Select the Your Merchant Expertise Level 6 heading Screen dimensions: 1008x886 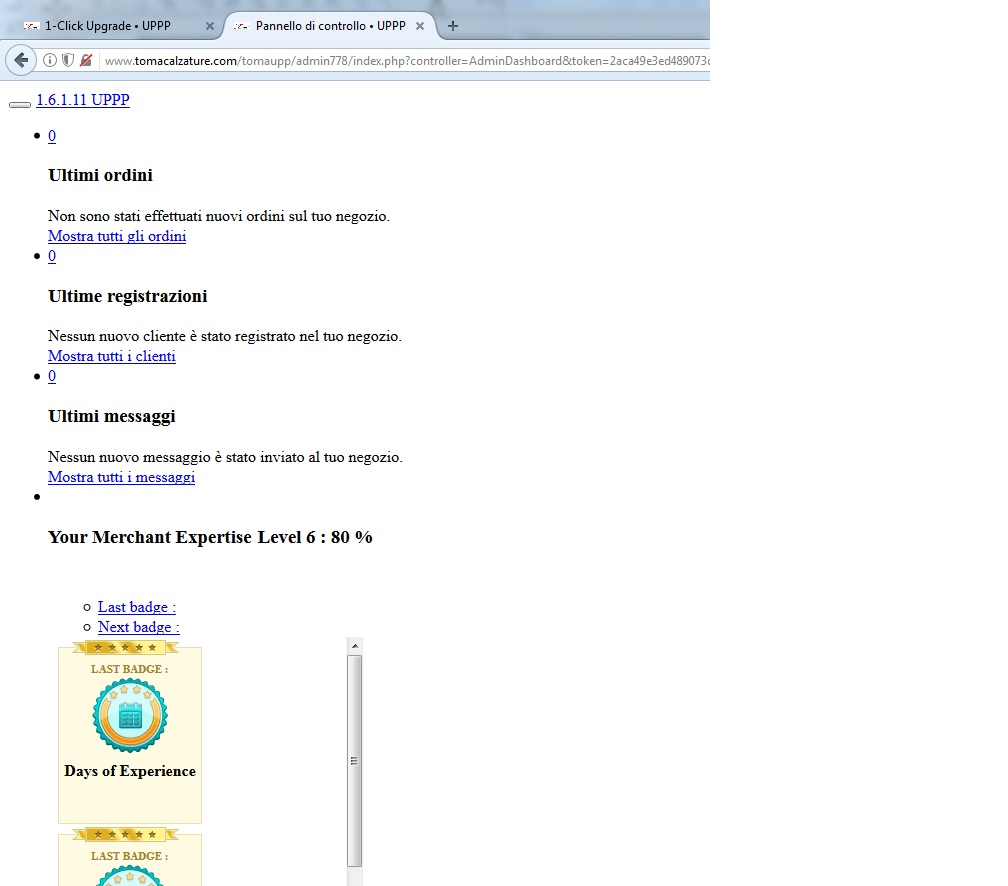click(x=210, y=537)
